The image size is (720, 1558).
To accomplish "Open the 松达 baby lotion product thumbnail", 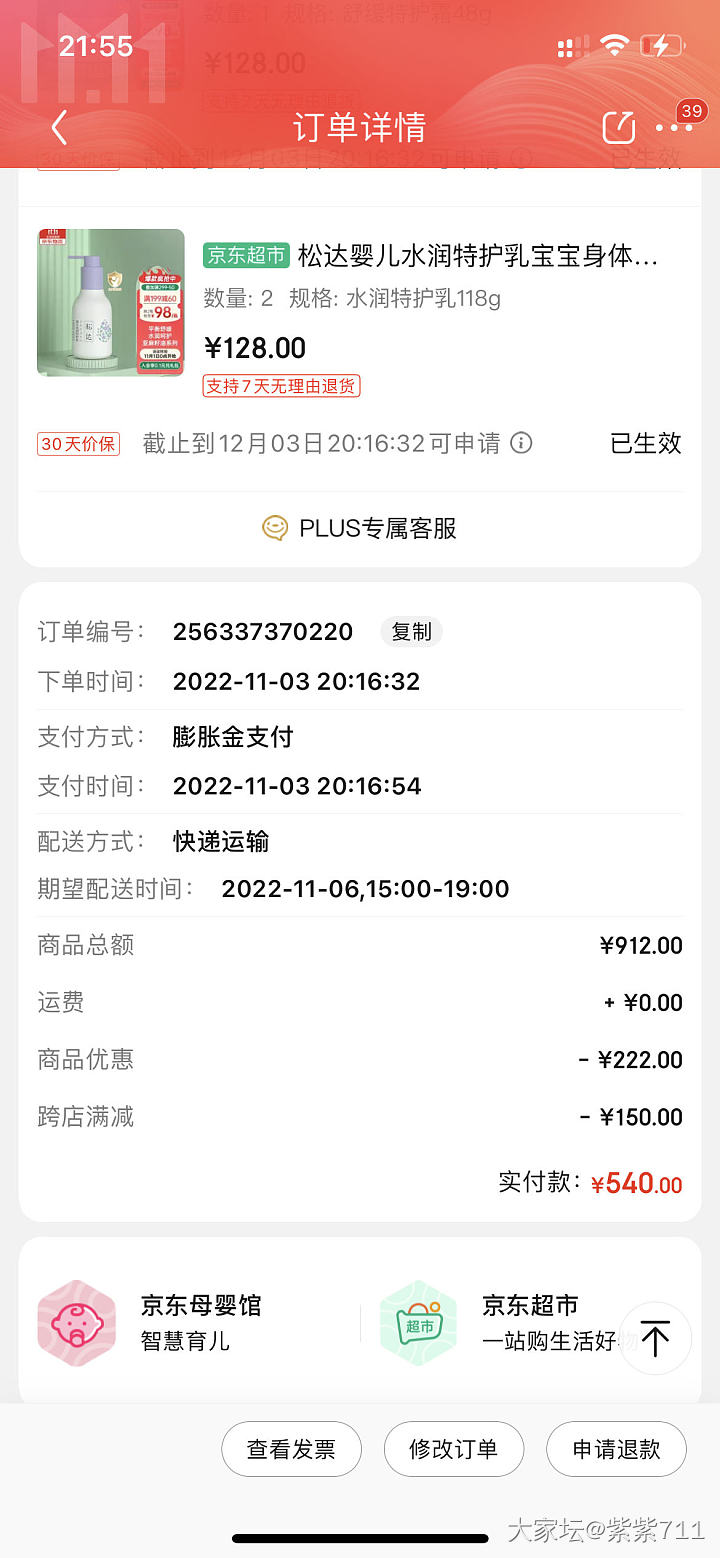I will 111,303.
